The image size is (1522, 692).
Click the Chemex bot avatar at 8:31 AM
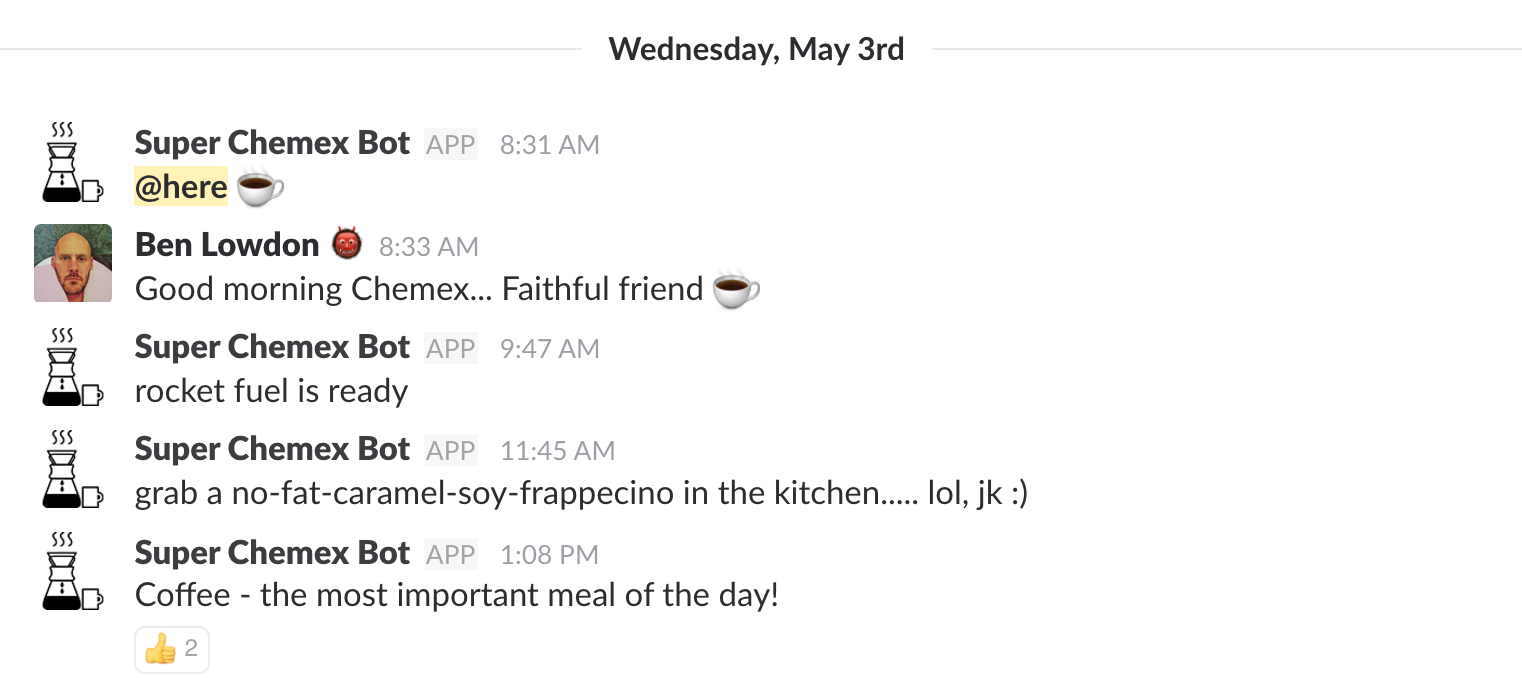72,162
